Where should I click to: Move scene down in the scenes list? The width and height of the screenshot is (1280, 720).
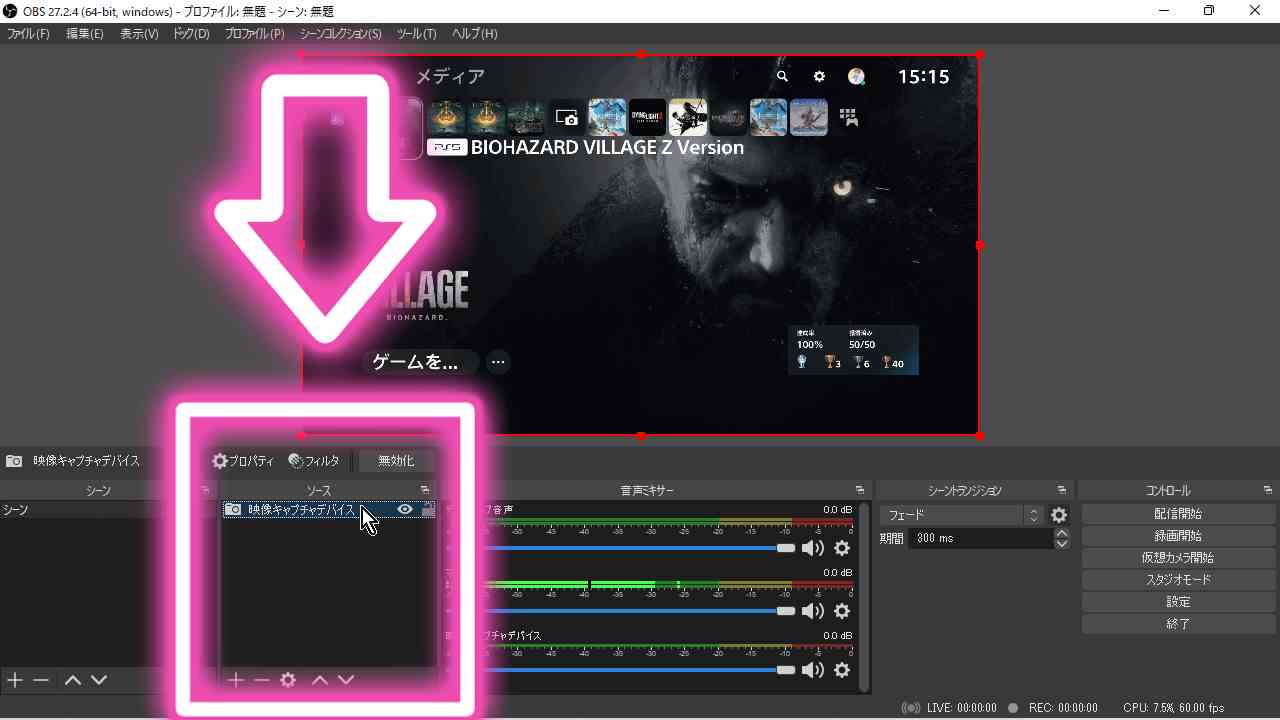pos(98,680)
